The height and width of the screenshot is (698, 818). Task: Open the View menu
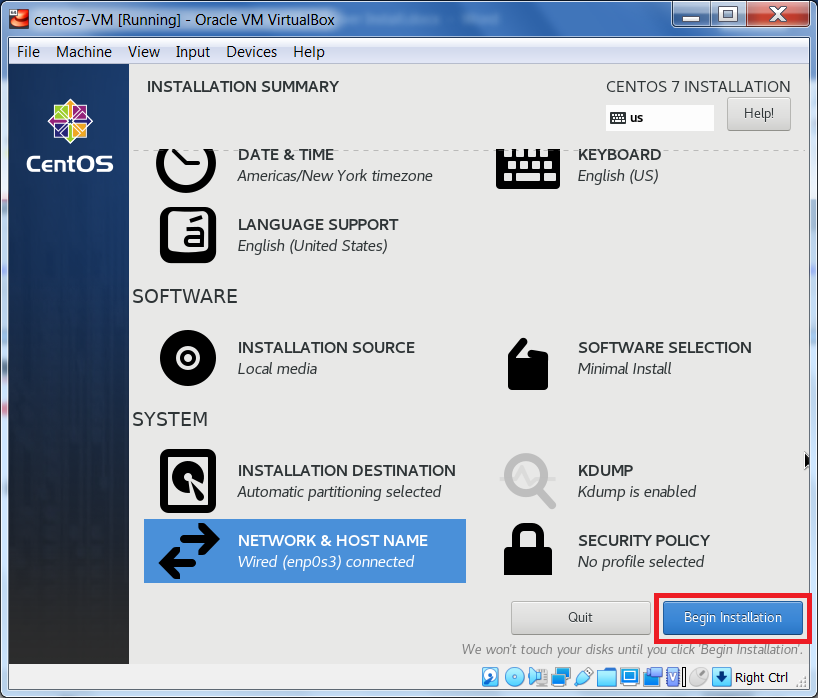144,52
